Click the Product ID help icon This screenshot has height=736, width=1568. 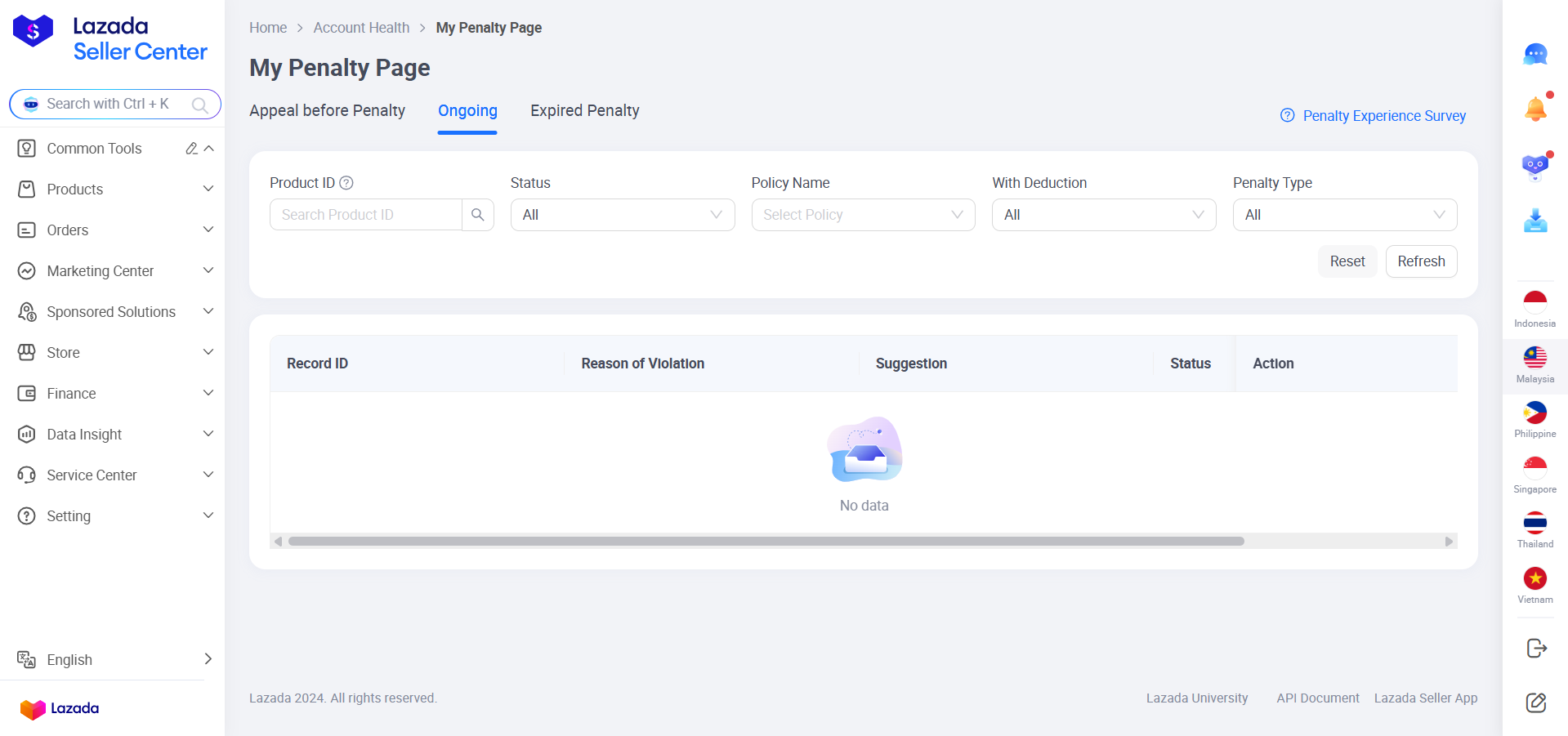coord(346,183)
